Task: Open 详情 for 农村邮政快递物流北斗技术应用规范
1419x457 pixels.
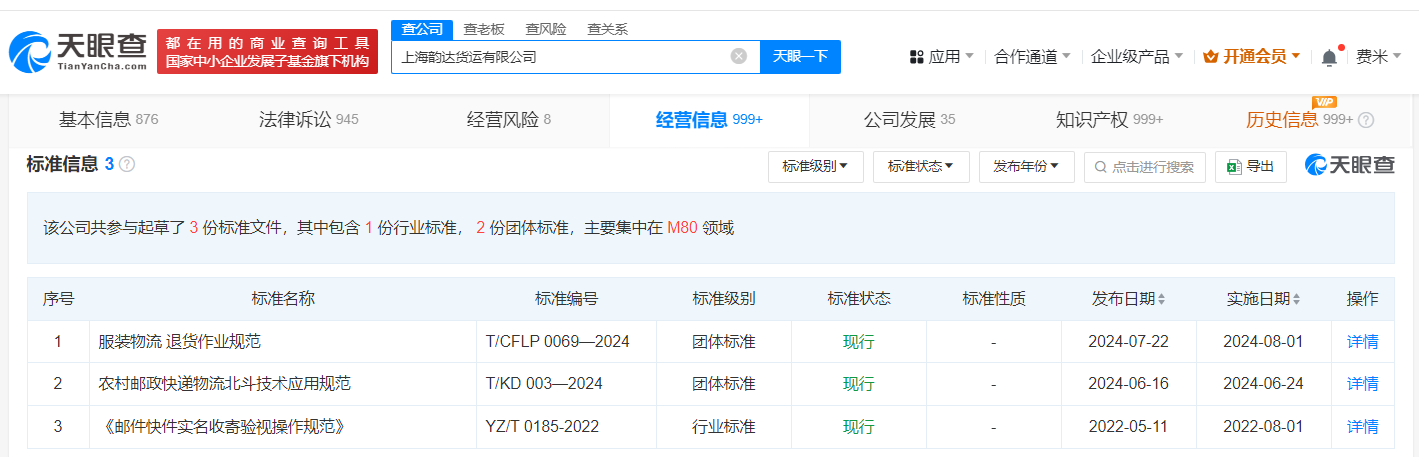Action: point(1362,384)
